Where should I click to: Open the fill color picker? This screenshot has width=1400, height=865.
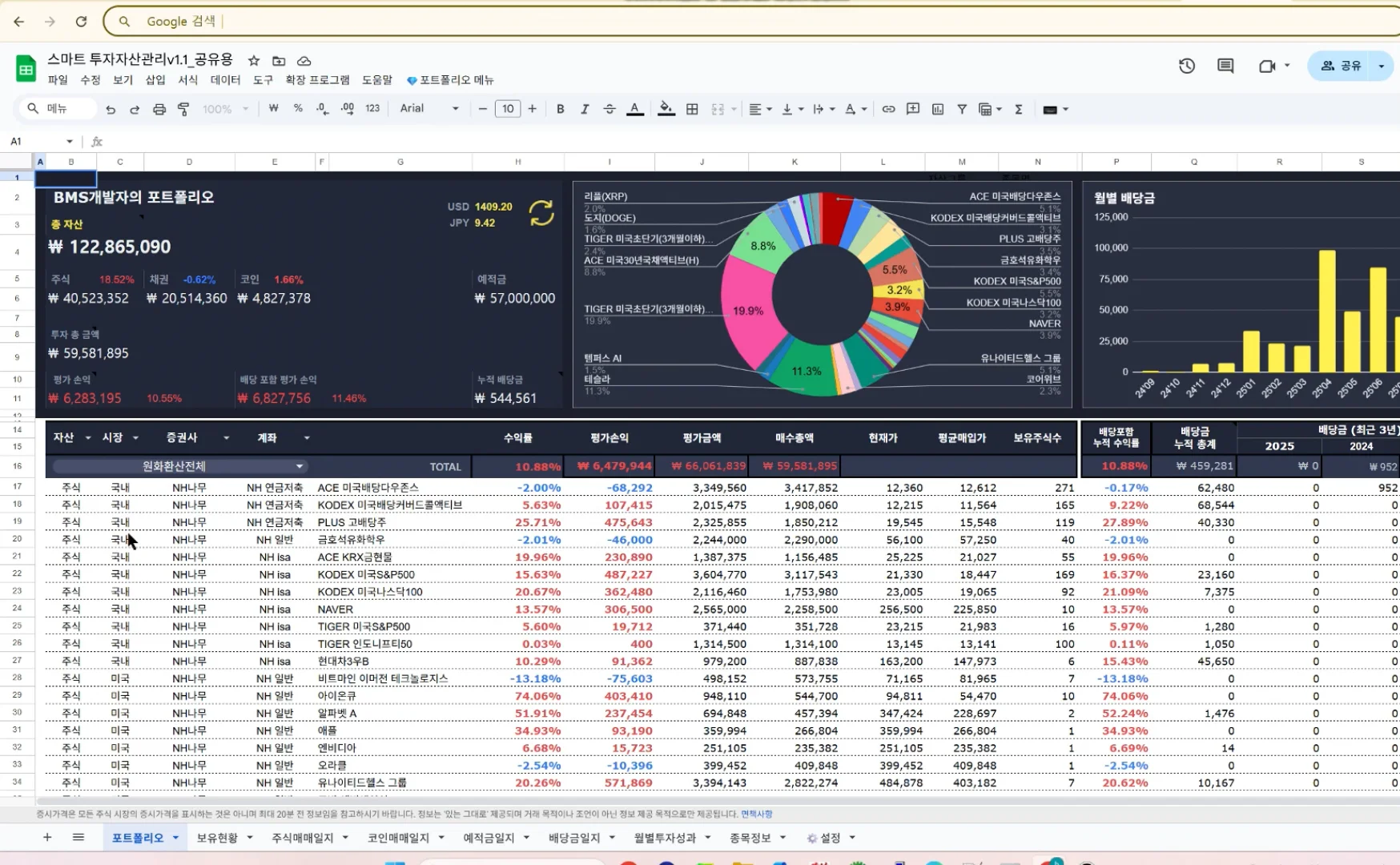(666, 109)
